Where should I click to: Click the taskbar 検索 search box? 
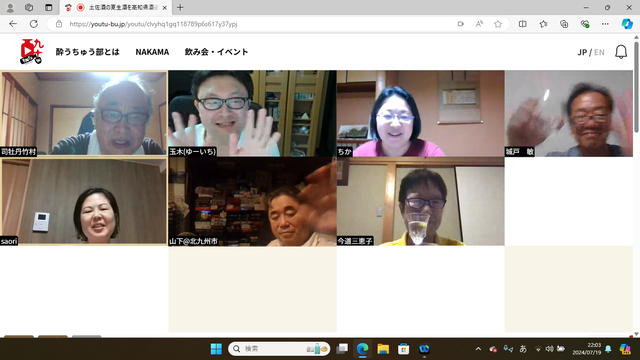279,349
